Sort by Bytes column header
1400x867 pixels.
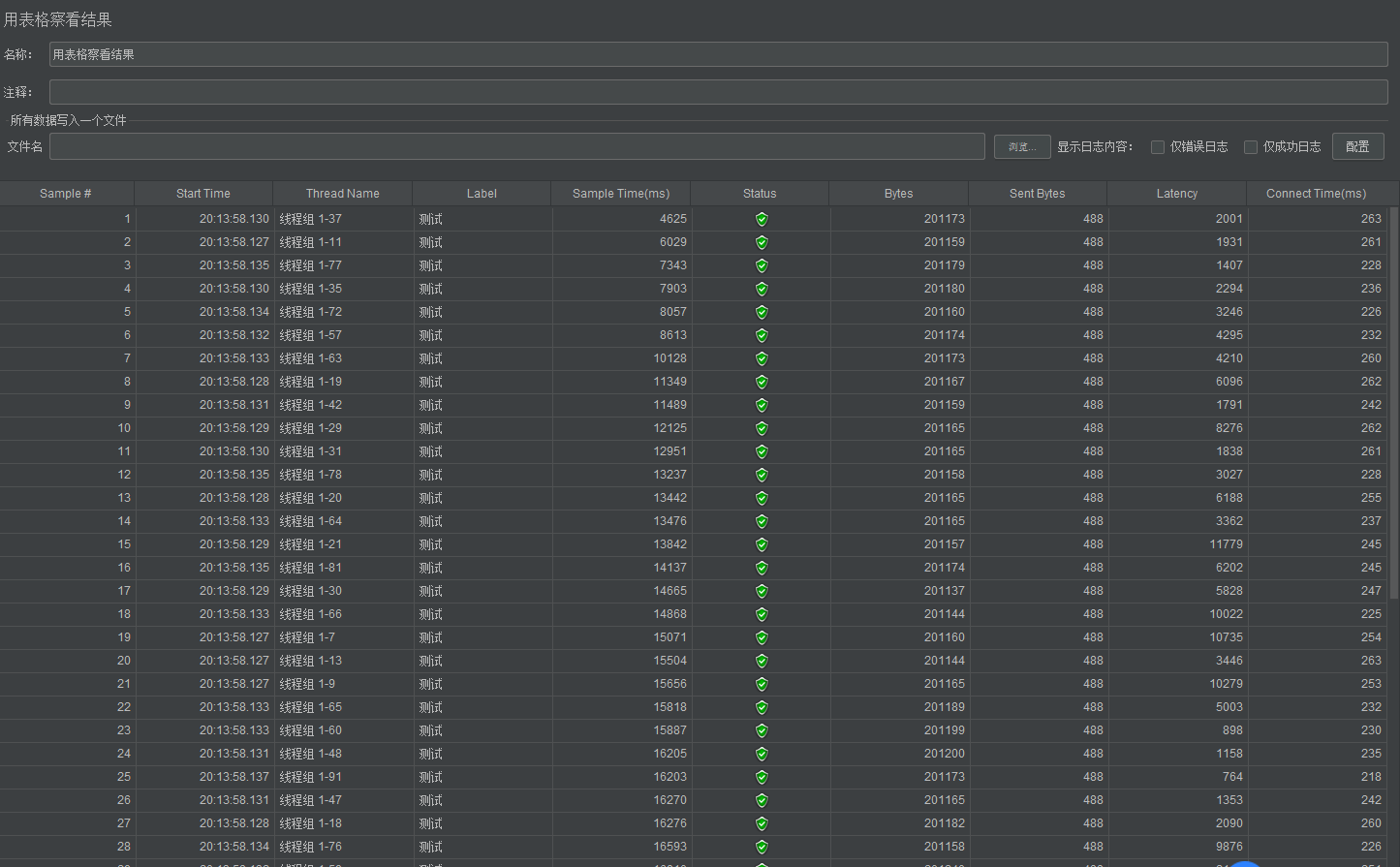[899, 194]
